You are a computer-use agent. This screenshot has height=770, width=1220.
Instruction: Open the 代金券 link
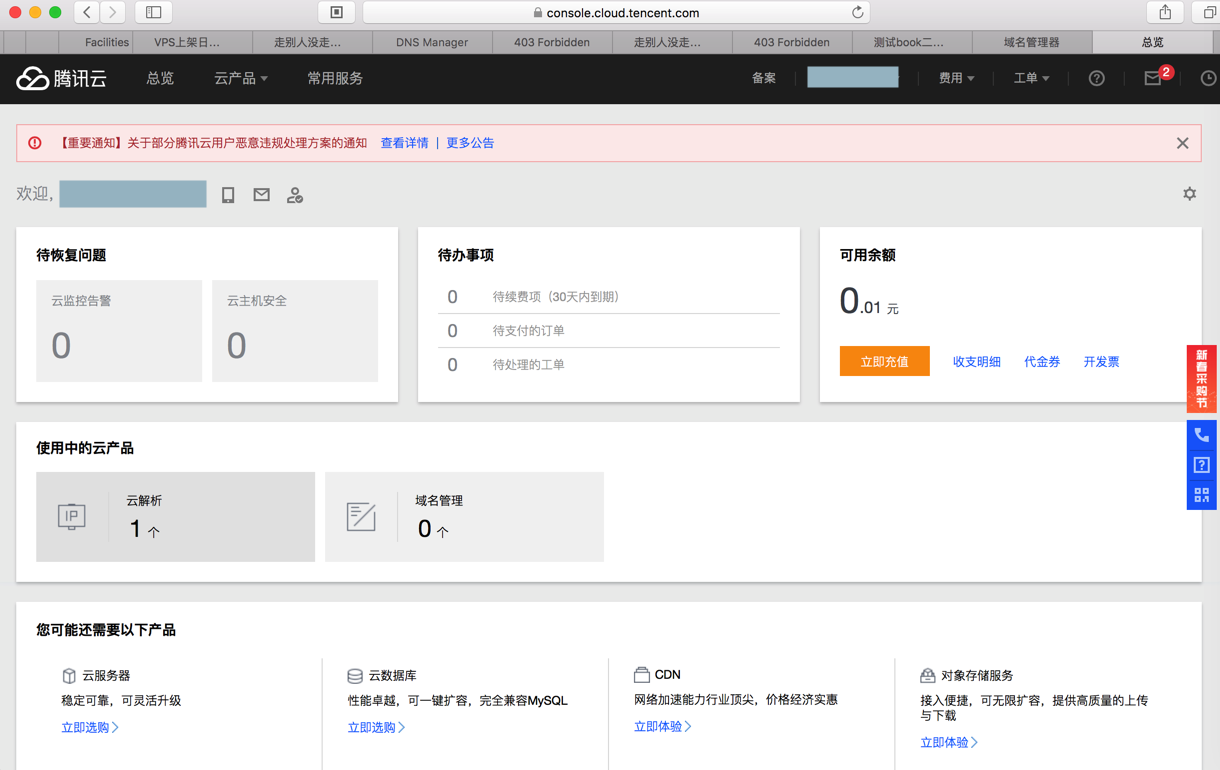[x=1042, y=362]
